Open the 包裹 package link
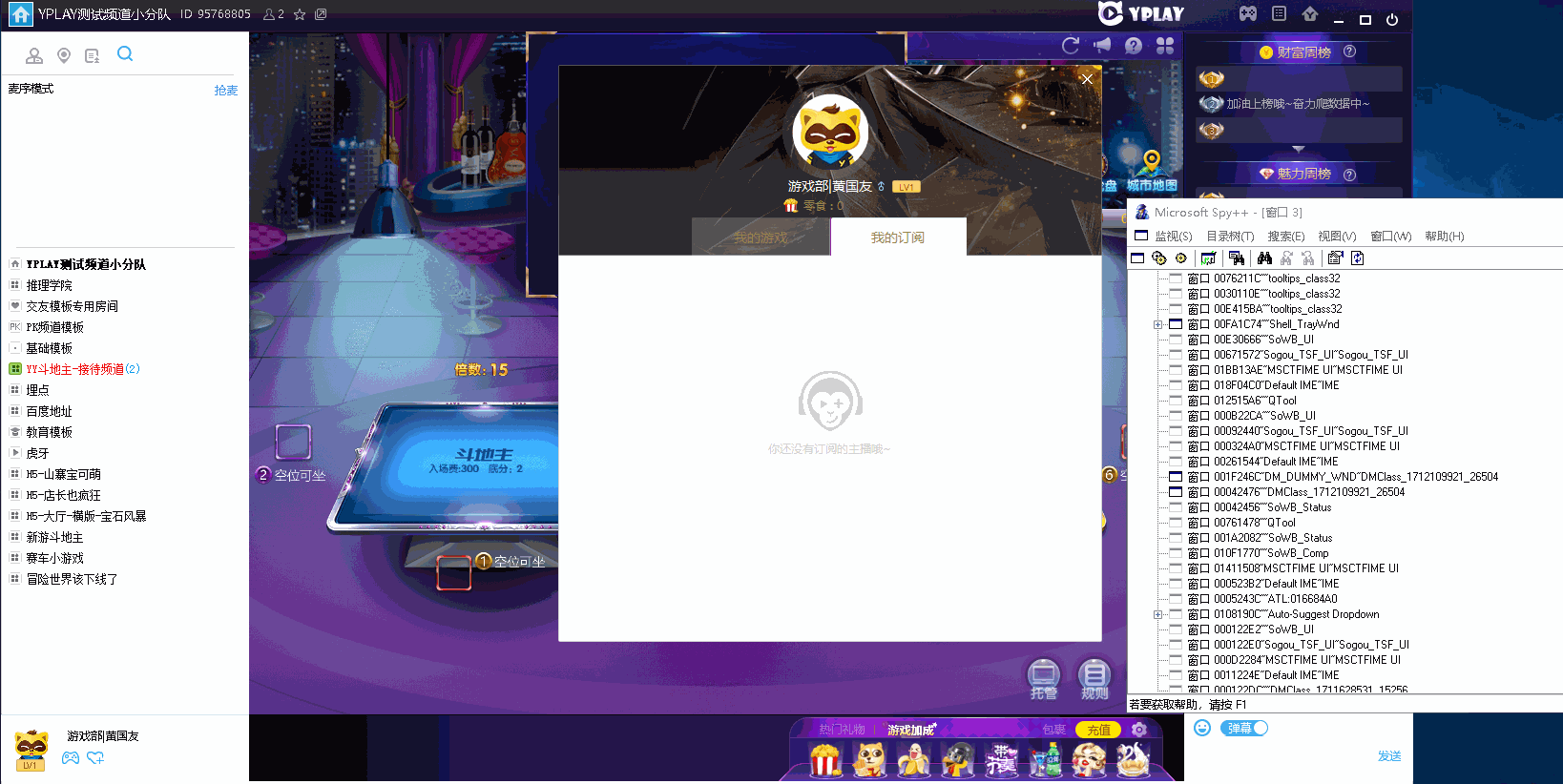The image size is (1563, 784). point(1053,730)
